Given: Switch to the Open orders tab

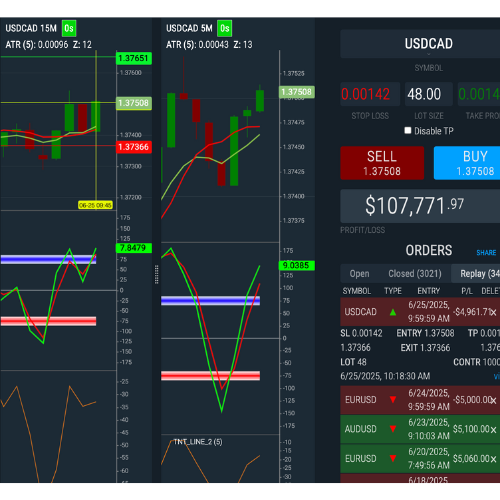Looking at the screenshot, I should point(359,274).
